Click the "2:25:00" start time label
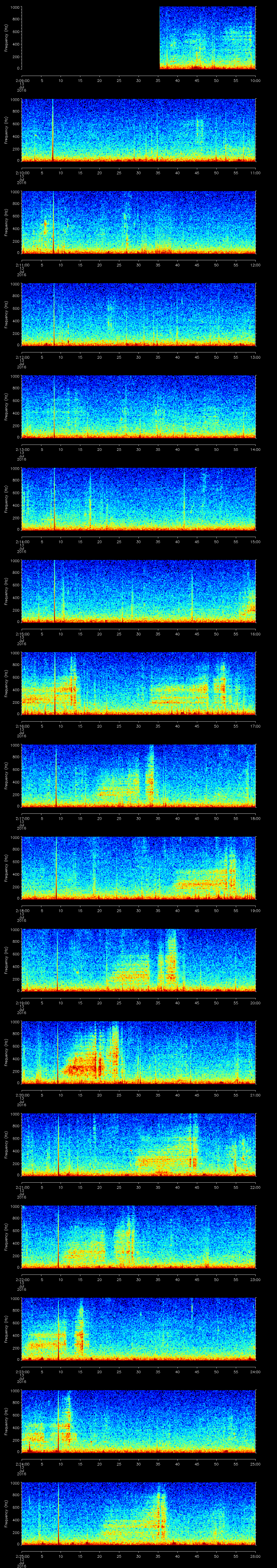The image size is (277, 1568). pyautogui.click(x=22, y=1556)
